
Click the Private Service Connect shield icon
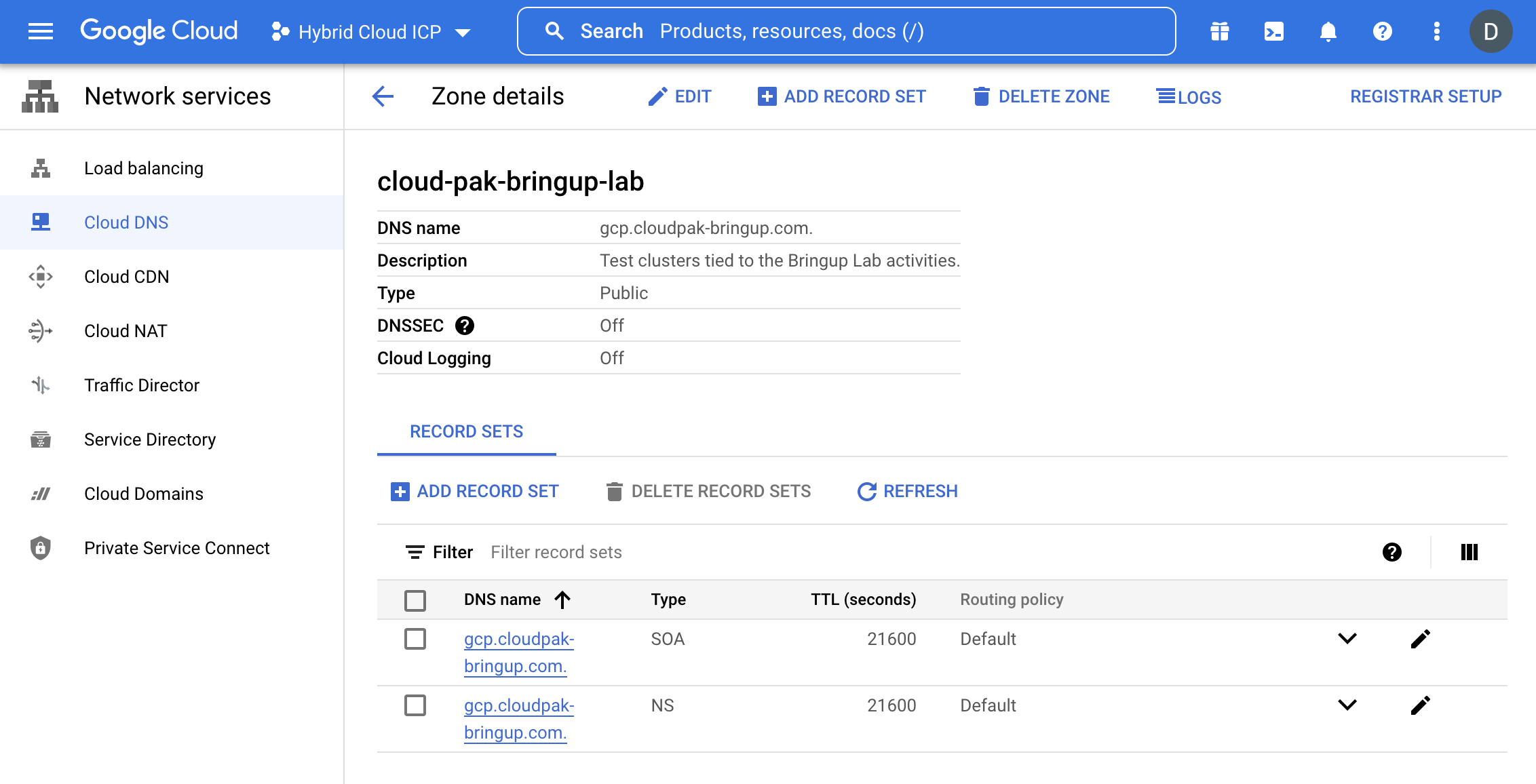point(41,548)
